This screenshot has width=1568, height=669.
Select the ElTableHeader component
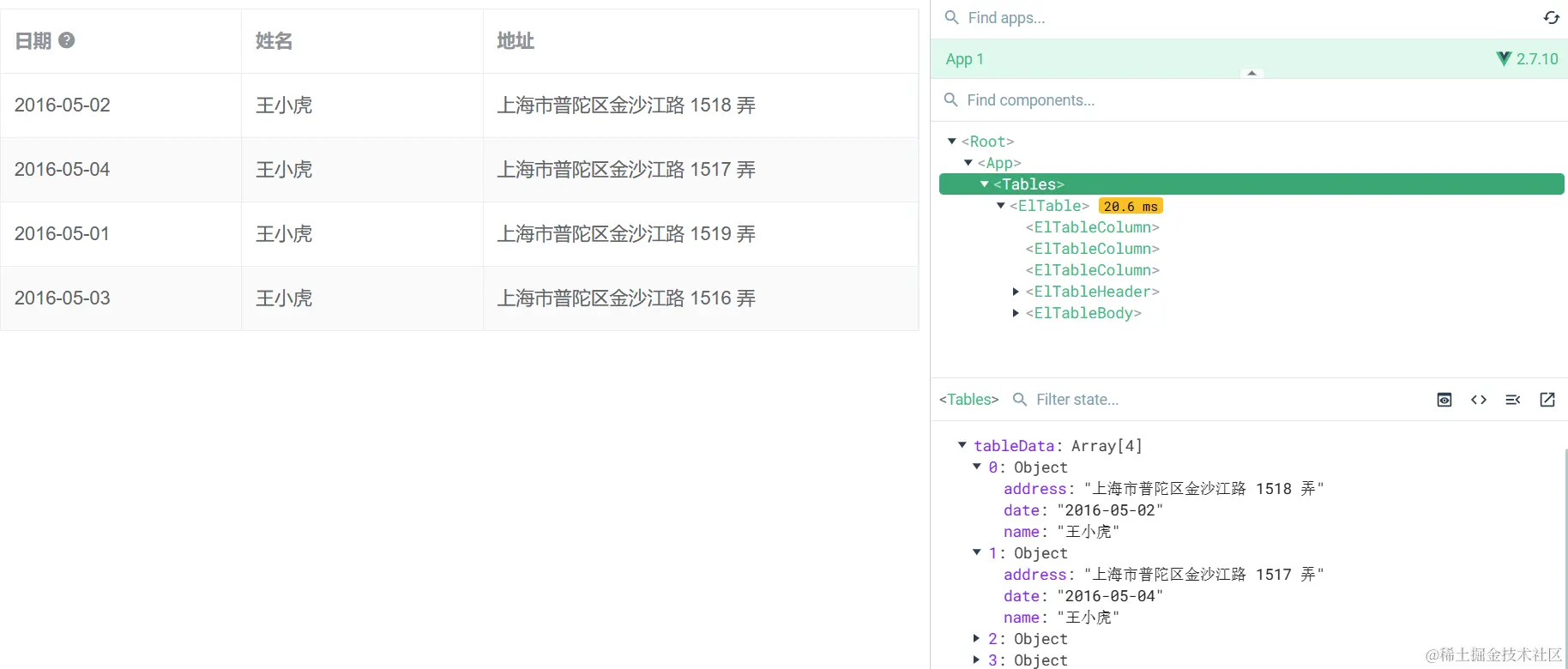(x=1092, y=292)
